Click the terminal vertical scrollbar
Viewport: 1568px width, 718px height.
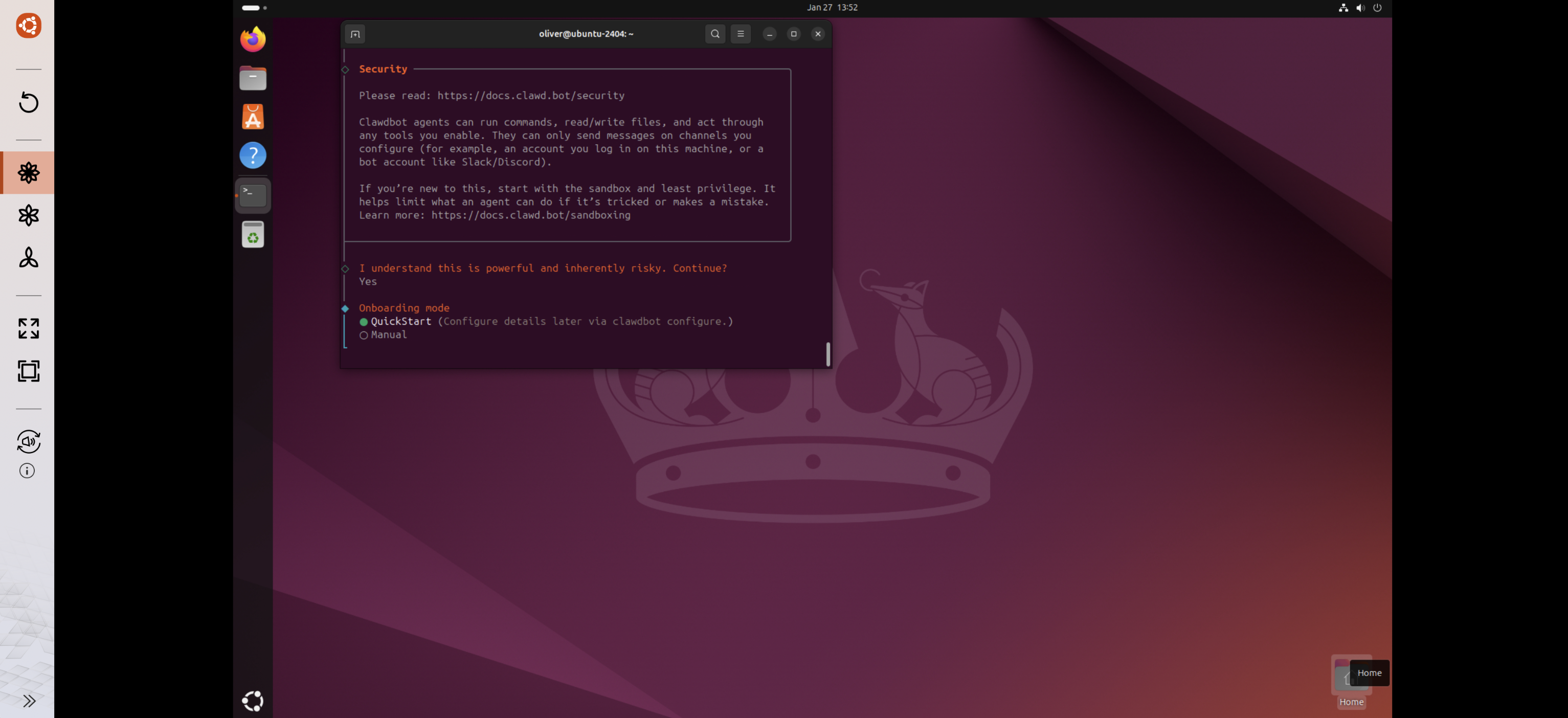(827, 354)
